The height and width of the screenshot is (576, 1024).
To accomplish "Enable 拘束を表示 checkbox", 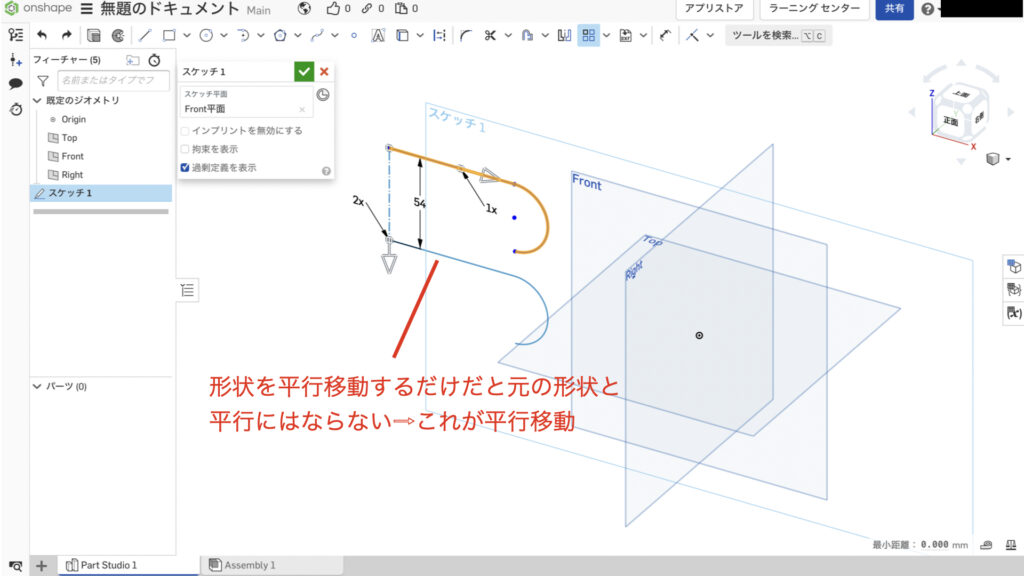I will [185, 149].
